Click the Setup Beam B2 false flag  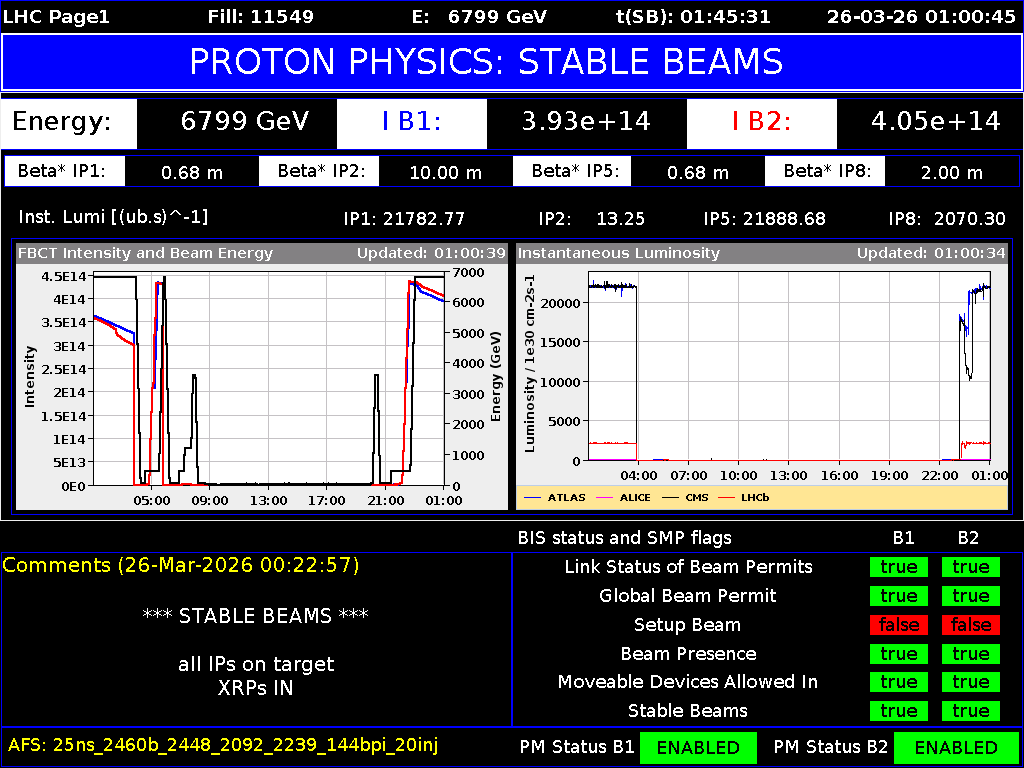tap(968, 624)
